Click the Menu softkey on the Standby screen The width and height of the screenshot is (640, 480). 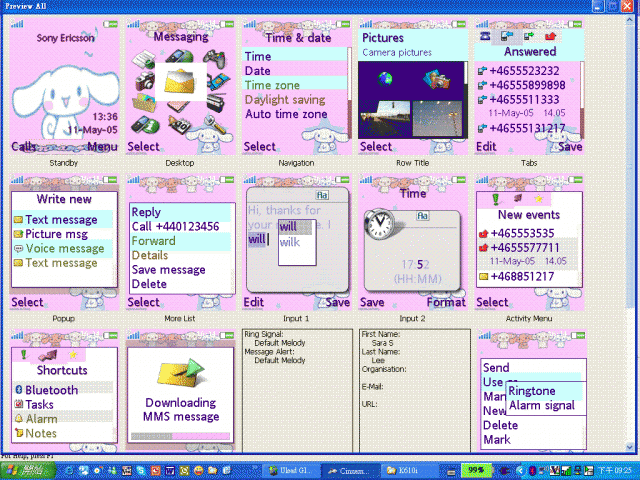102,147
